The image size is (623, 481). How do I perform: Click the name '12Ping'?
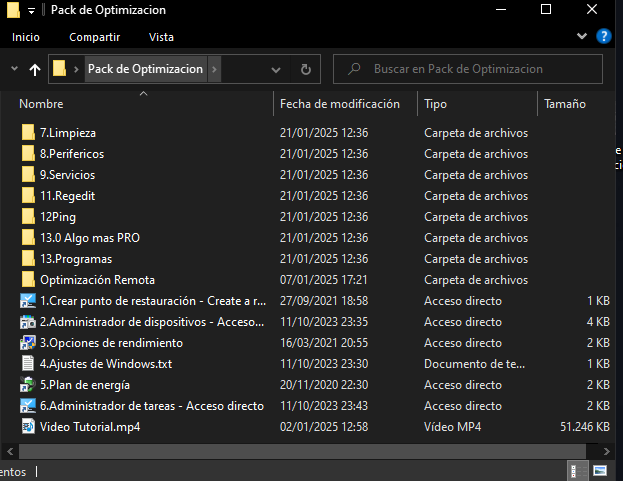click(58, 217)
